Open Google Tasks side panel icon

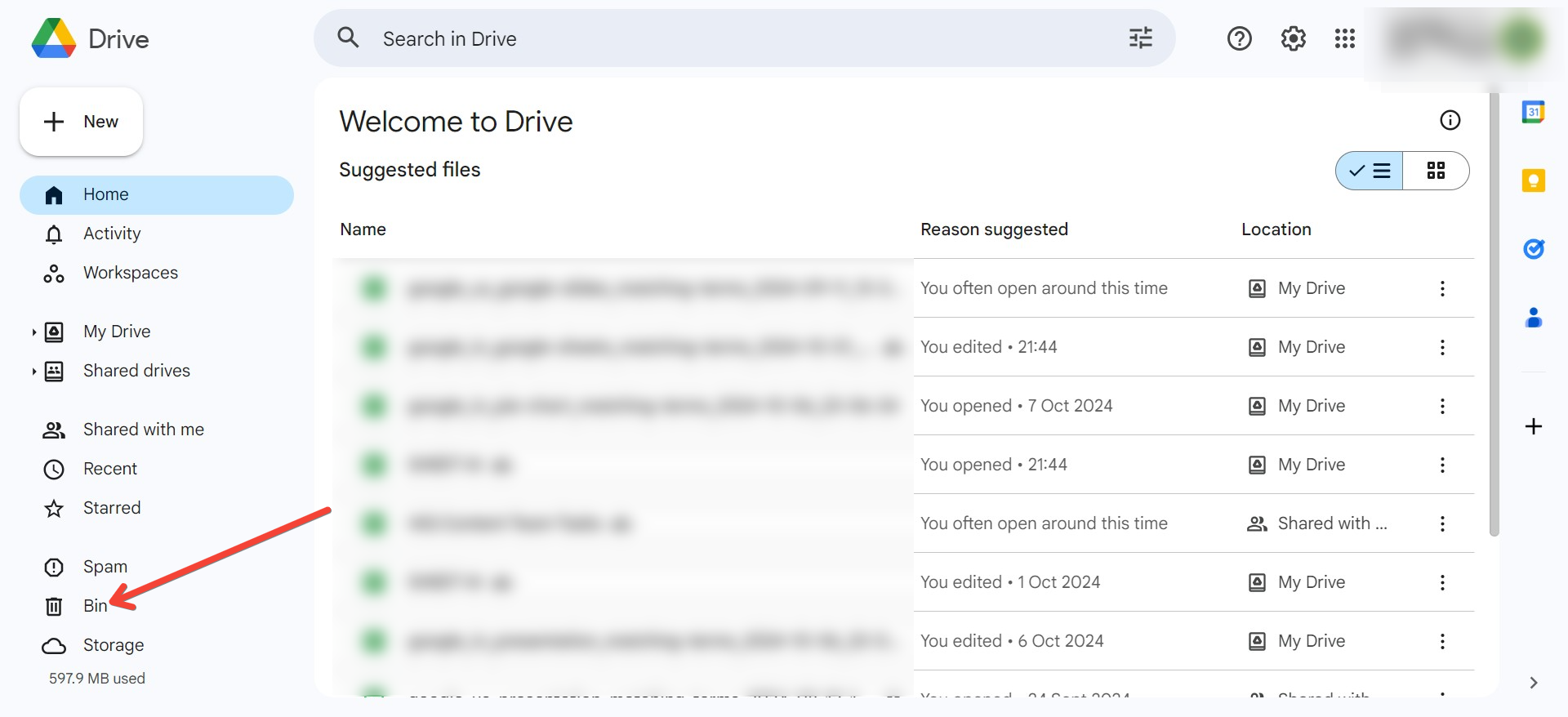pos(1533,248)
